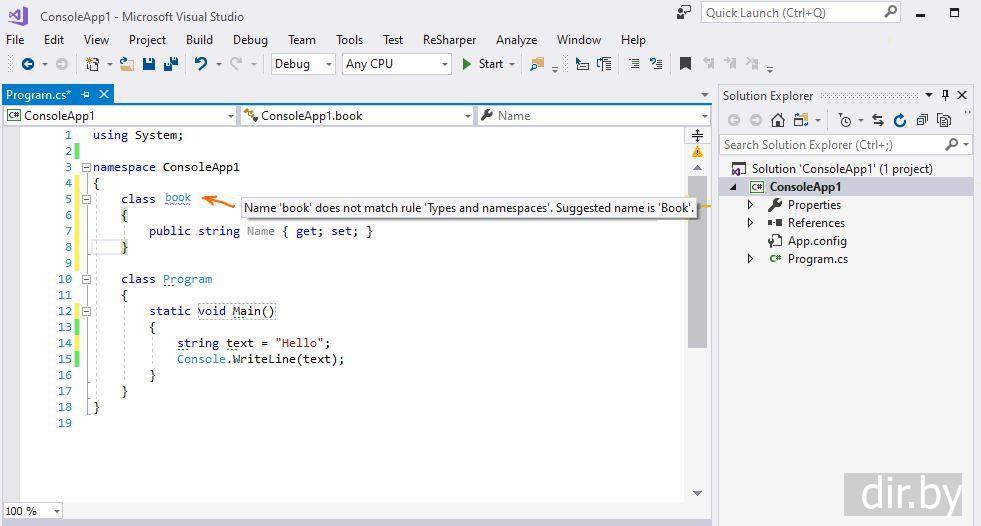Open the Any CPU platform dropdown
Screen dimensions: 981x526
[x=397, y=64]
